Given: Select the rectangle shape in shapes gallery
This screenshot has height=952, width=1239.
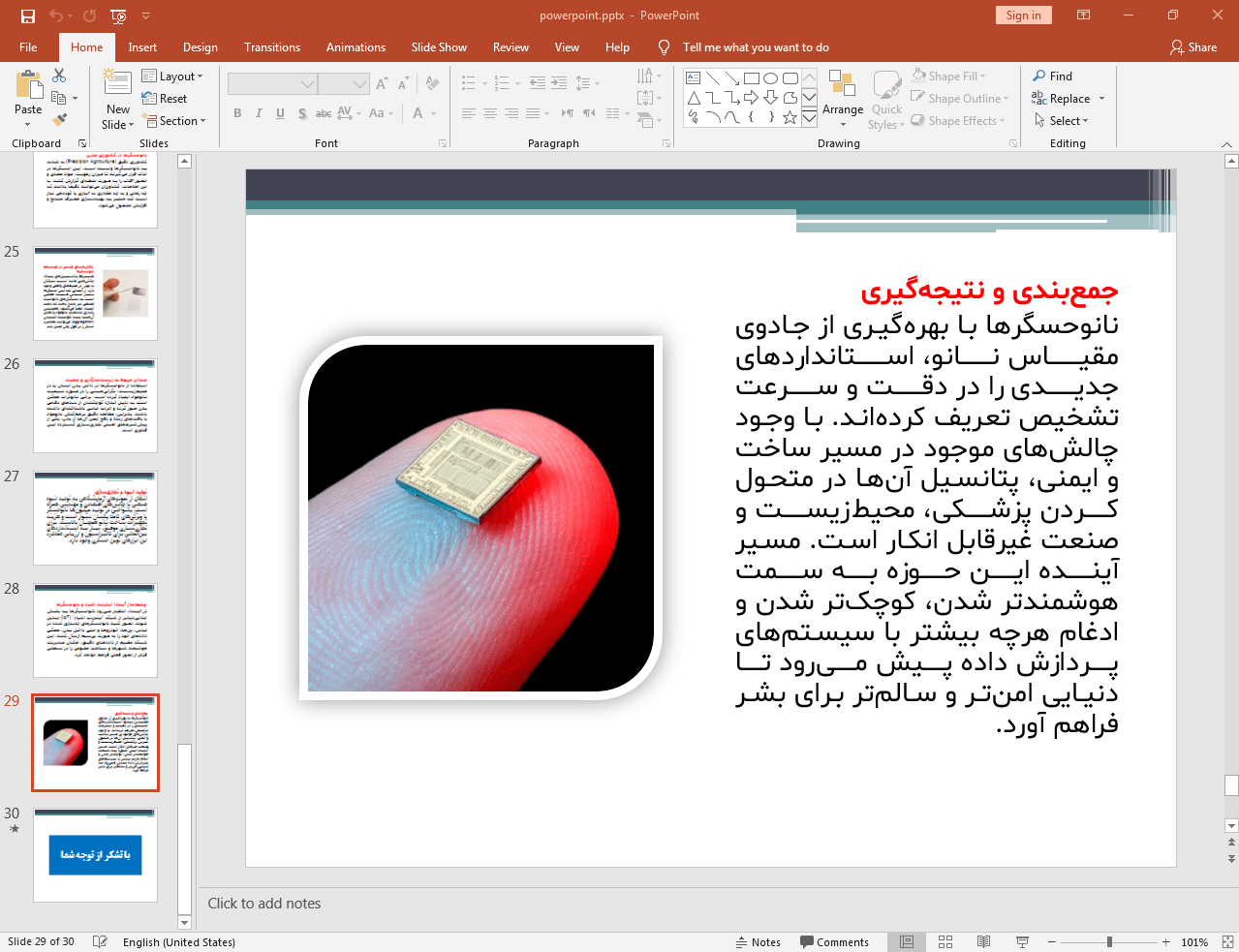Looking at the screenshot, I should pyautogui.click(x=751, y=78).
